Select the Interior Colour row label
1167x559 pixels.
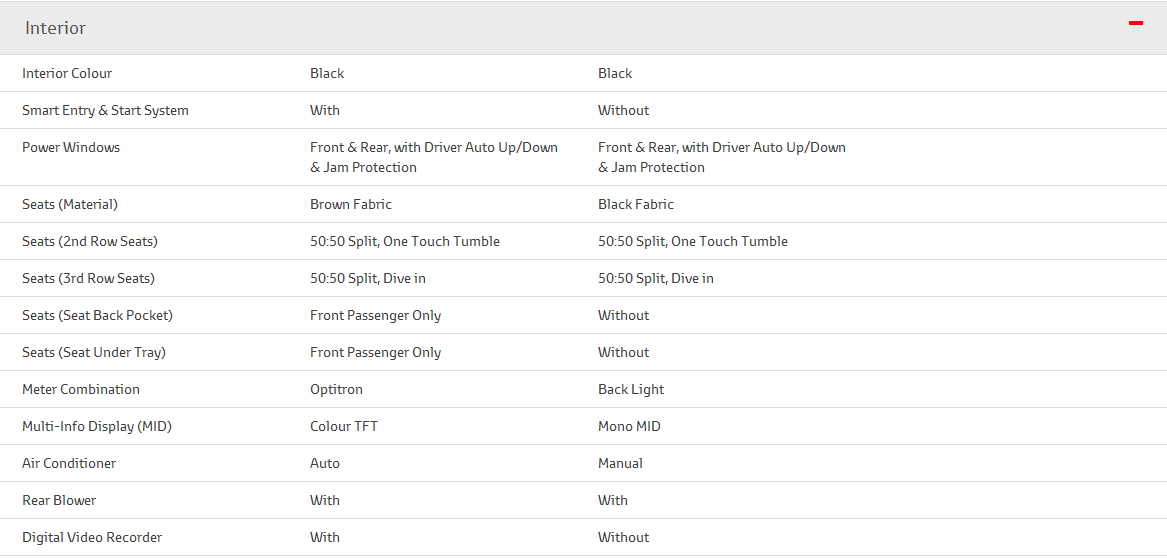click(x=67, y=73)
